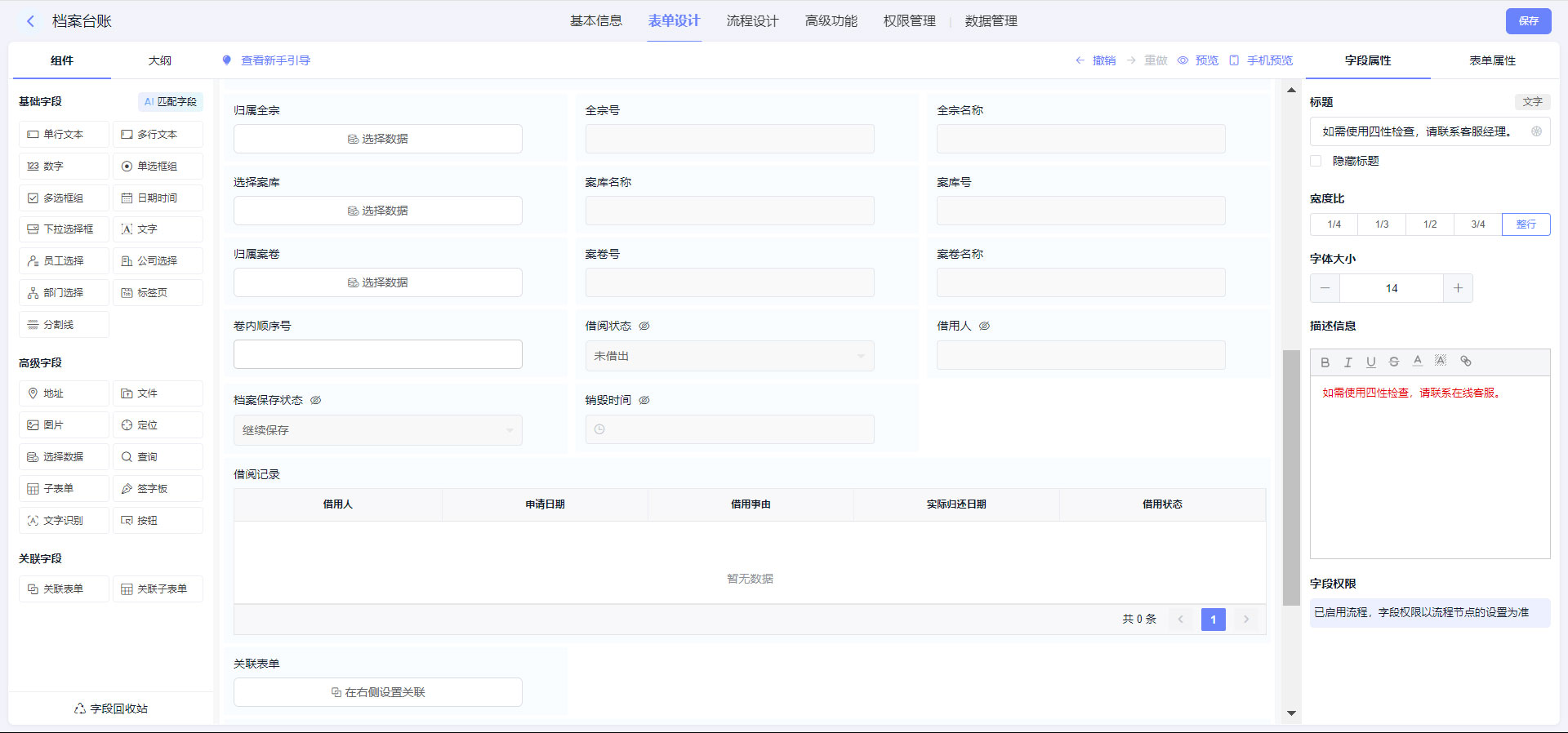Click the 保存 button

(x=1528, y=21)
